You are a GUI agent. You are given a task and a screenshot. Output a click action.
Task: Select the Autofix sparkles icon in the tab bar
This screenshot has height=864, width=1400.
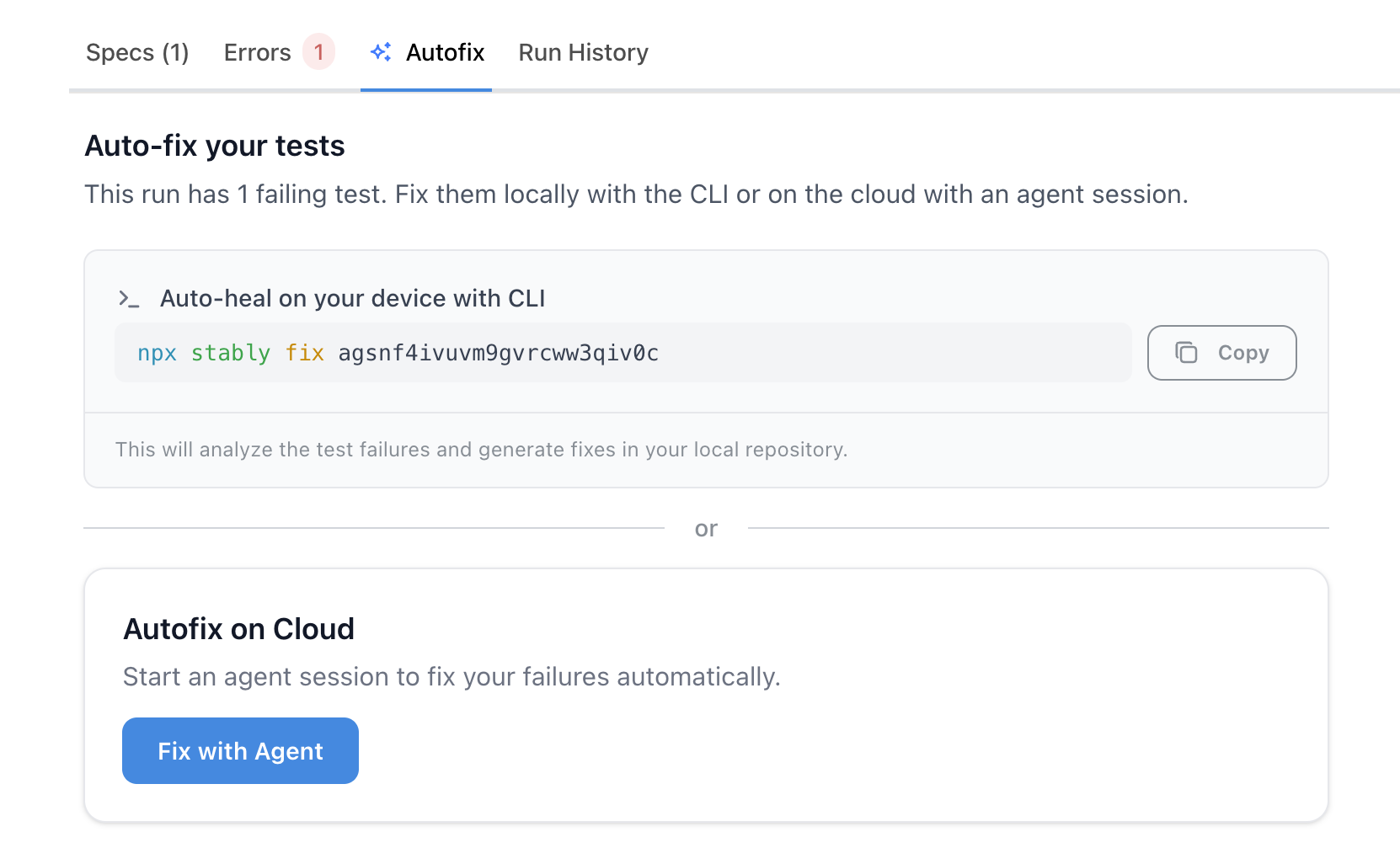380,51
